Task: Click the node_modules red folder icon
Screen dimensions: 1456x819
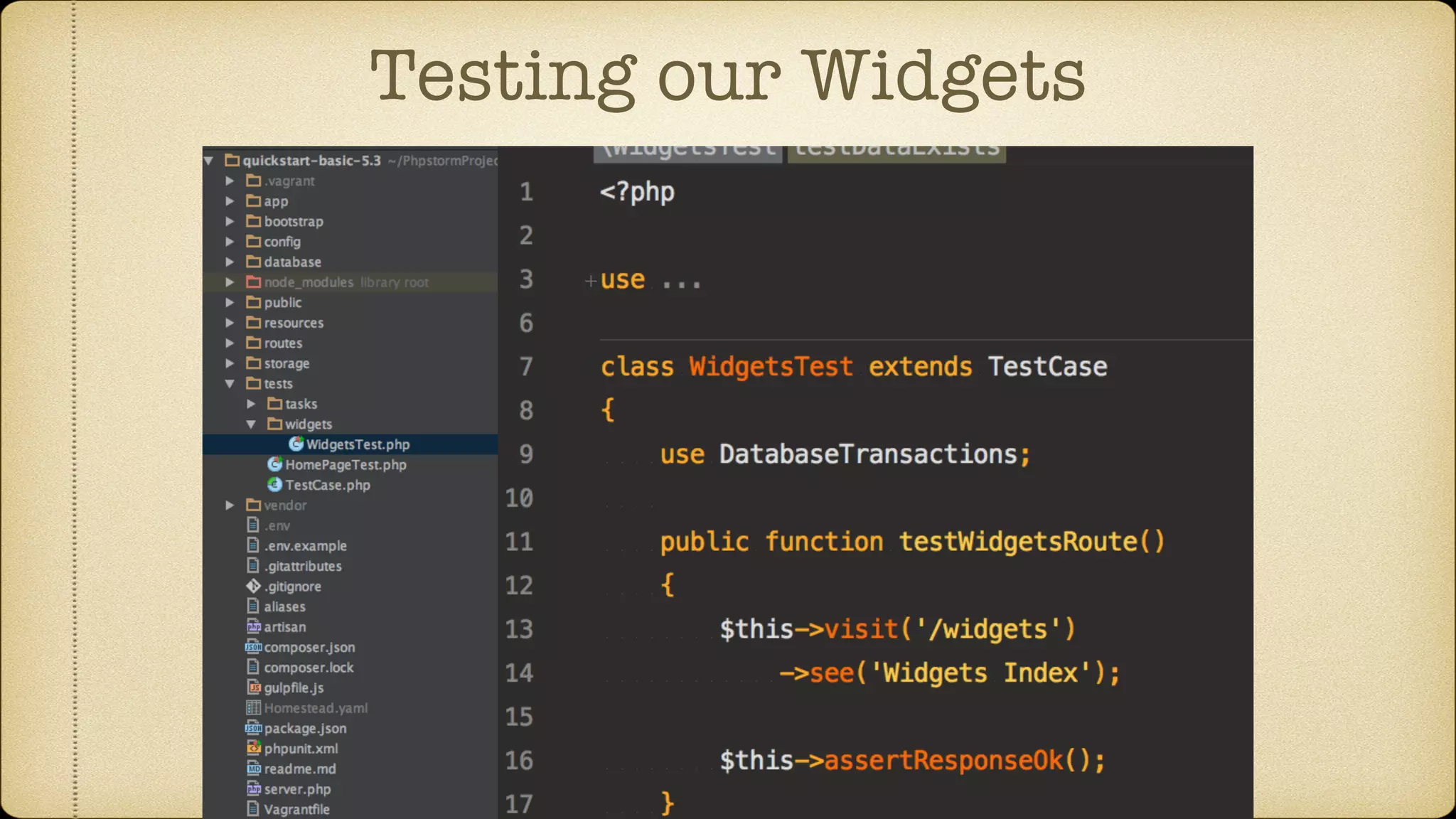Action: coord(254,282)
